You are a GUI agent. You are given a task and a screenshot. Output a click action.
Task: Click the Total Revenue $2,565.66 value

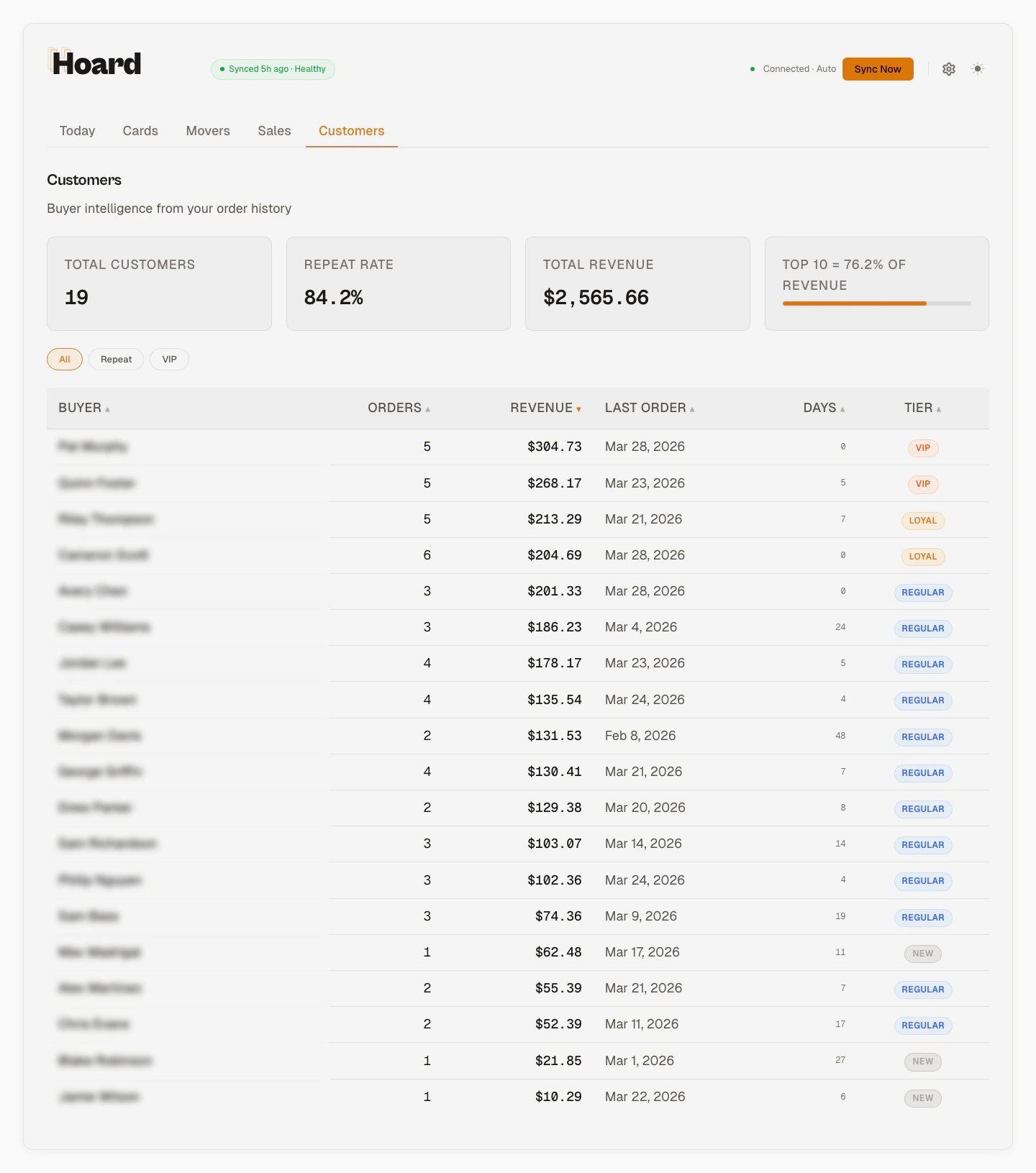click(x=596, y=298)
